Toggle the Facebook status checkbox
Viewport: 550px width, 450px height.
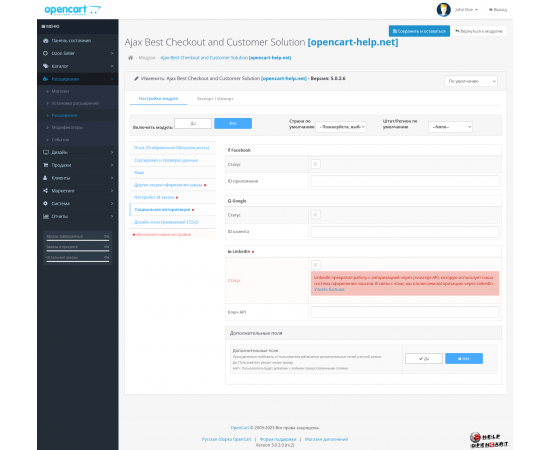point(315,164)
